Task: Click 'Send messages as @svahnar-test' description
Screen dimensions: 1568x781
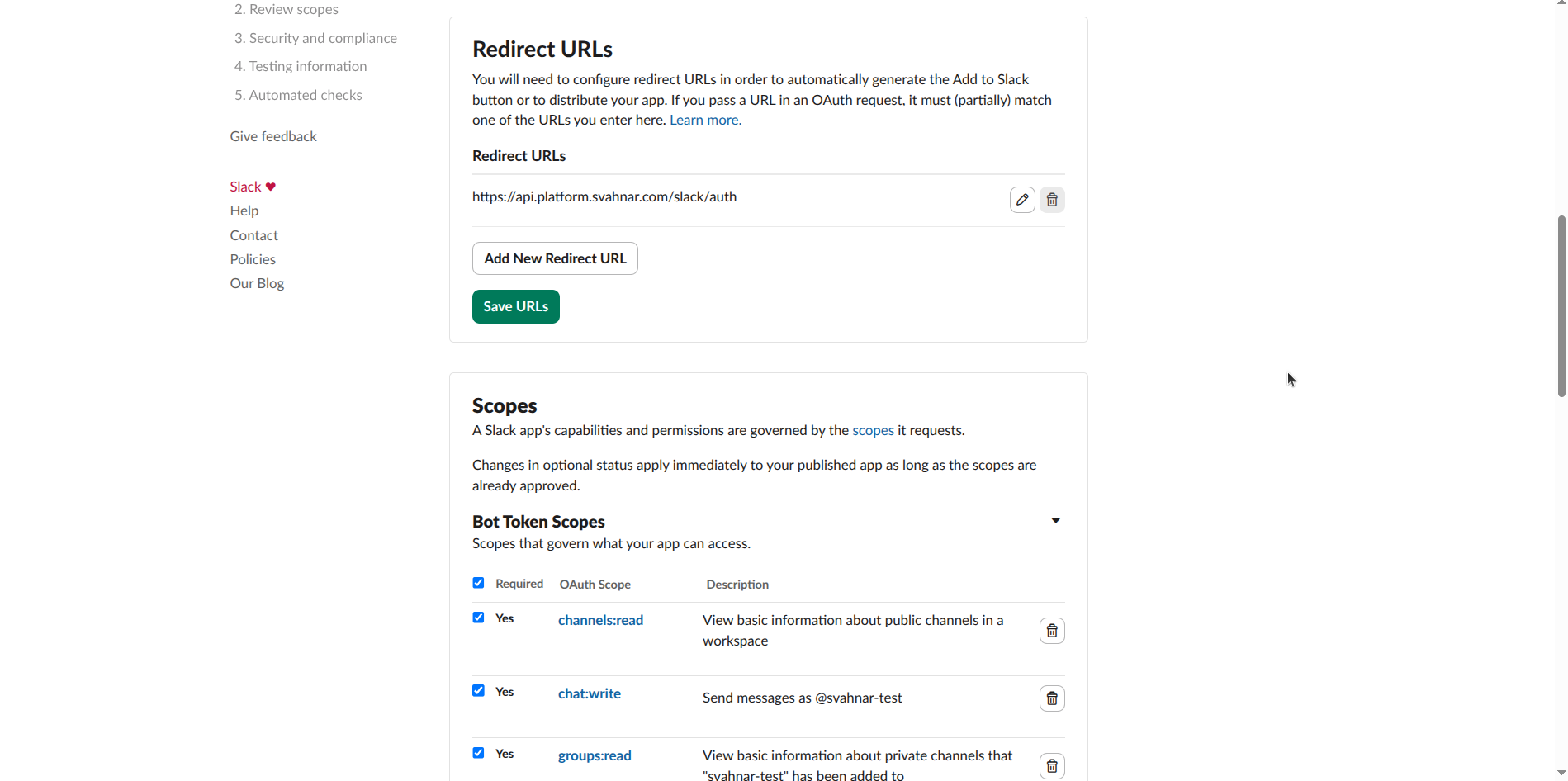Action: click(802, 698)
